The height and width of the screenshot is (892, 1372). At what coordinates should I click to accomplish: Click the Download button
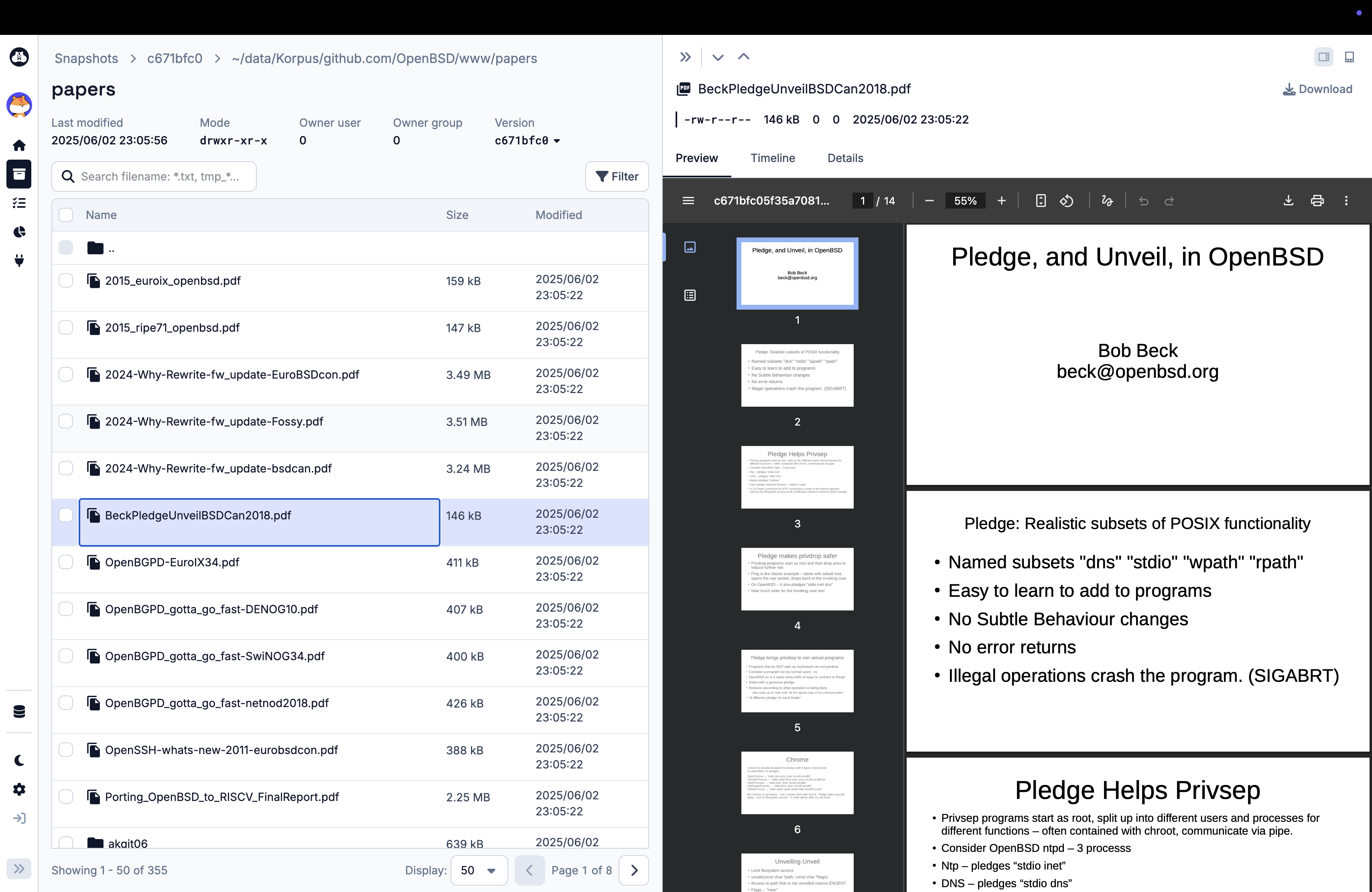pos(1317,89)
